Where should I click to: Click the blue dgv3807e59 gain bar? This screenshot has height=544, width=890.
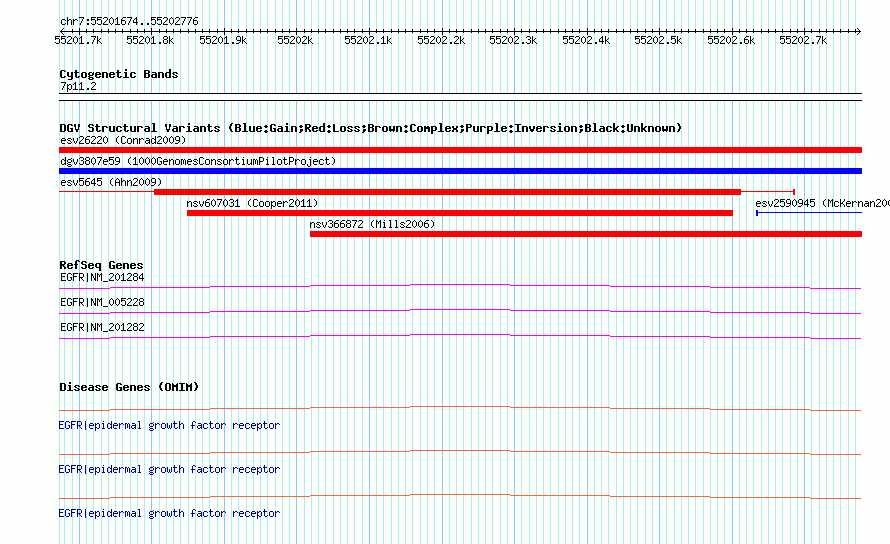point(460,171)
